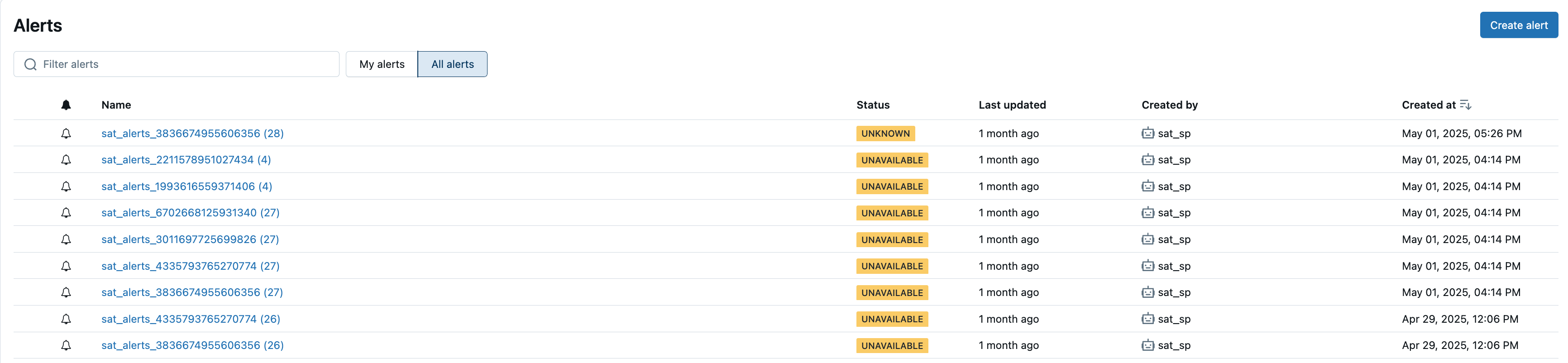Click the Created at sort descending icon
1568x363 pixels.
(1466, 105)
